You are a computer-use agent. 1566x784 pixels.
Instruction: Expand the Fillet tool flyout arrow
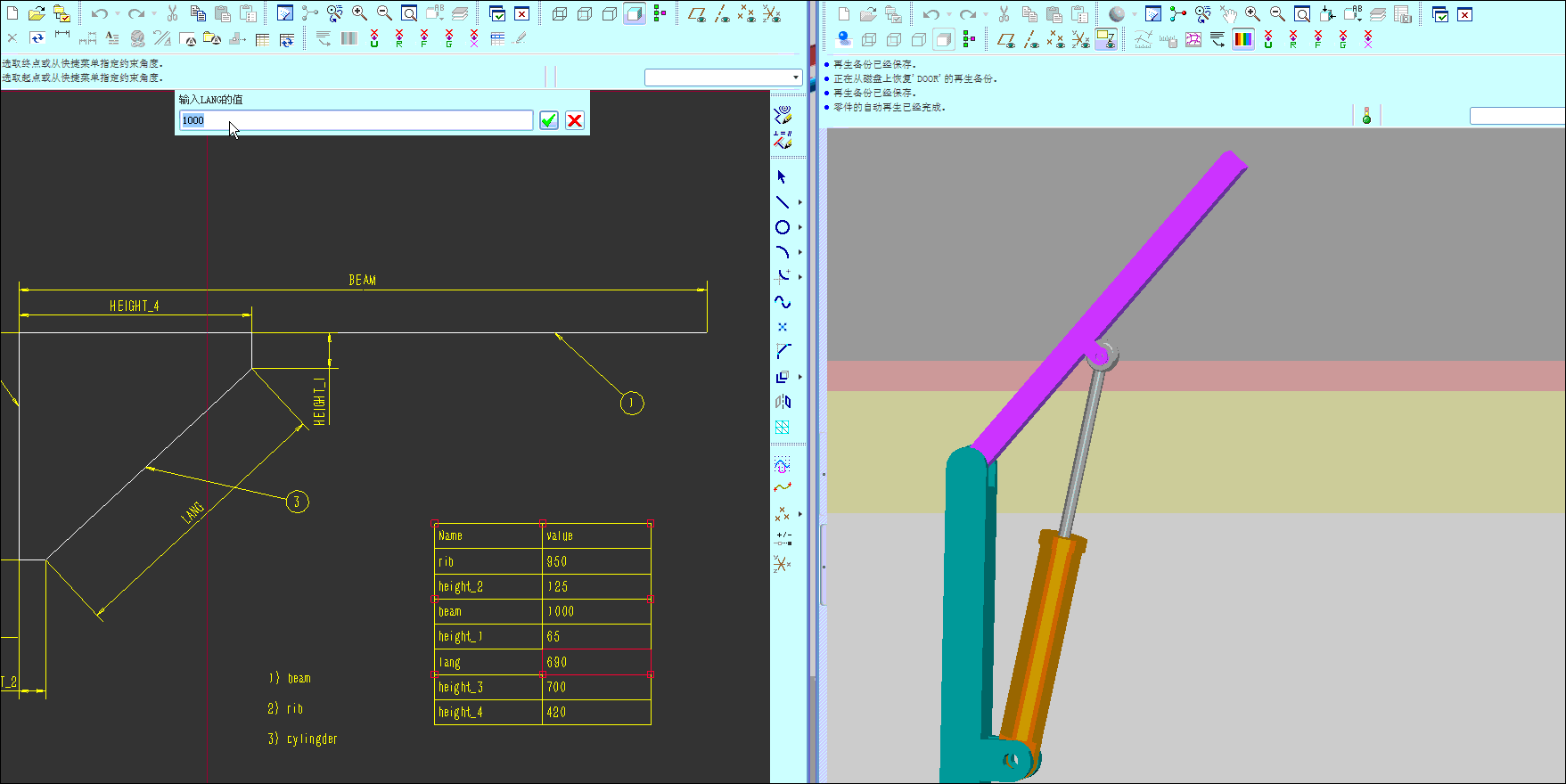click(x=800, y=277)
